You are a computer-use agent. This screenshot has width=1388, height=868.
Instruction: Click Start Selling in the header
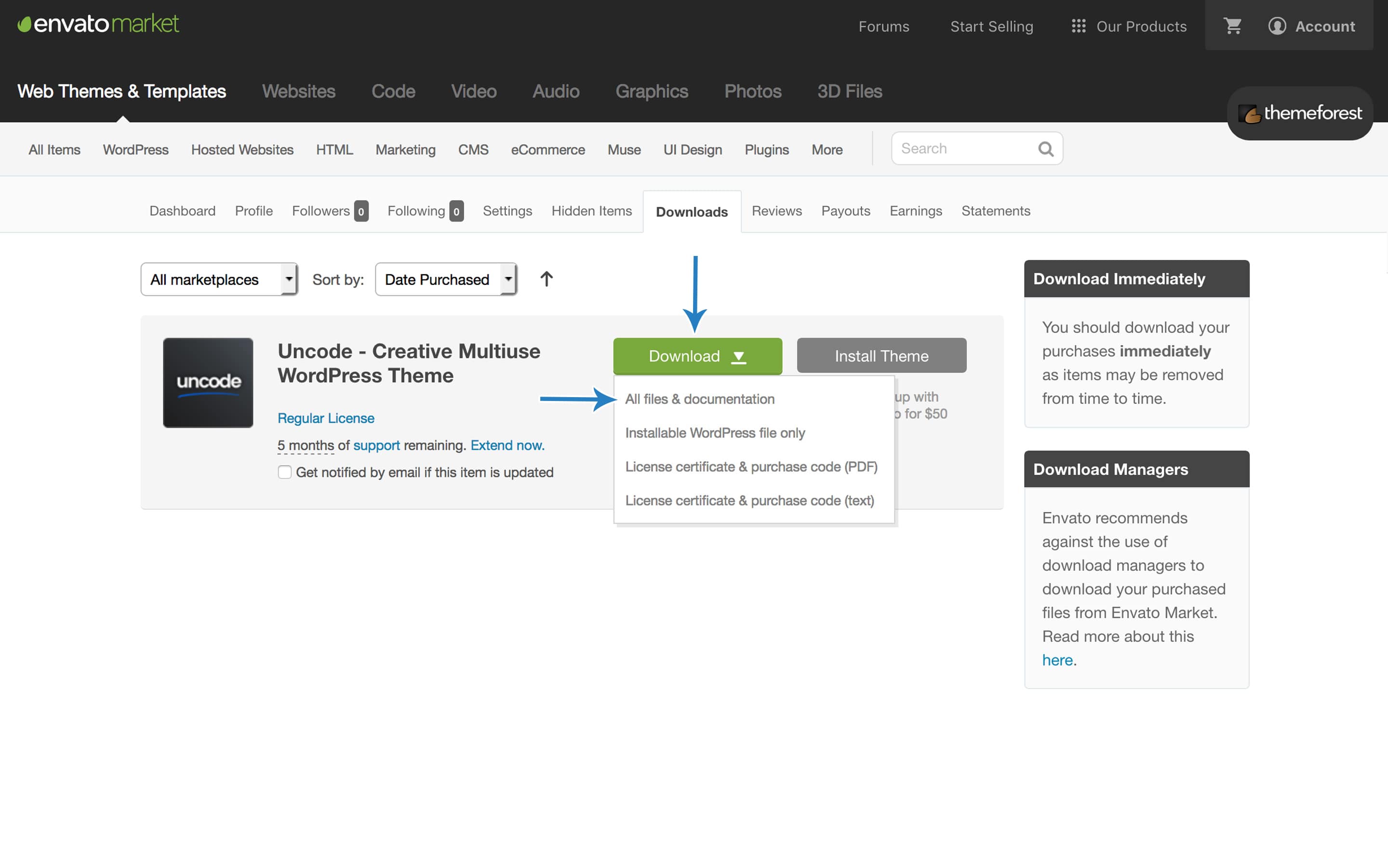991,27
